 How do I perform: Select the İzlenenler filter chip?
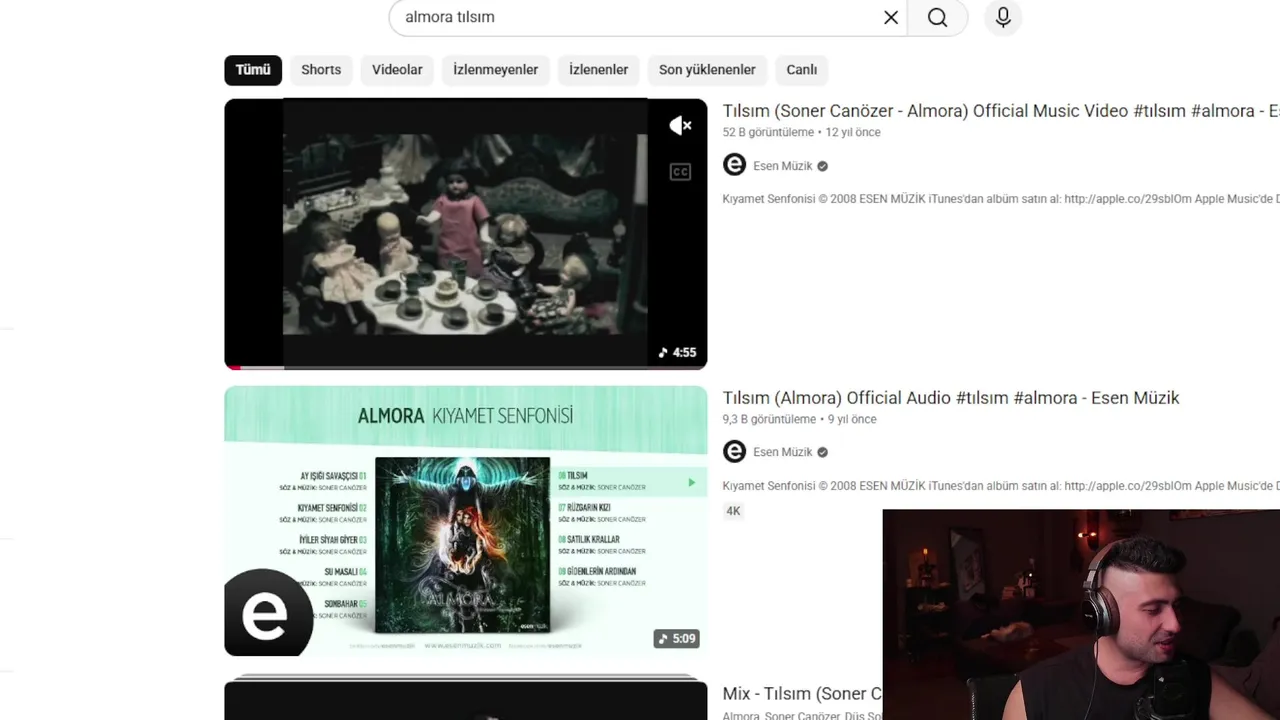pyautogui.click(x=598, y=70)
